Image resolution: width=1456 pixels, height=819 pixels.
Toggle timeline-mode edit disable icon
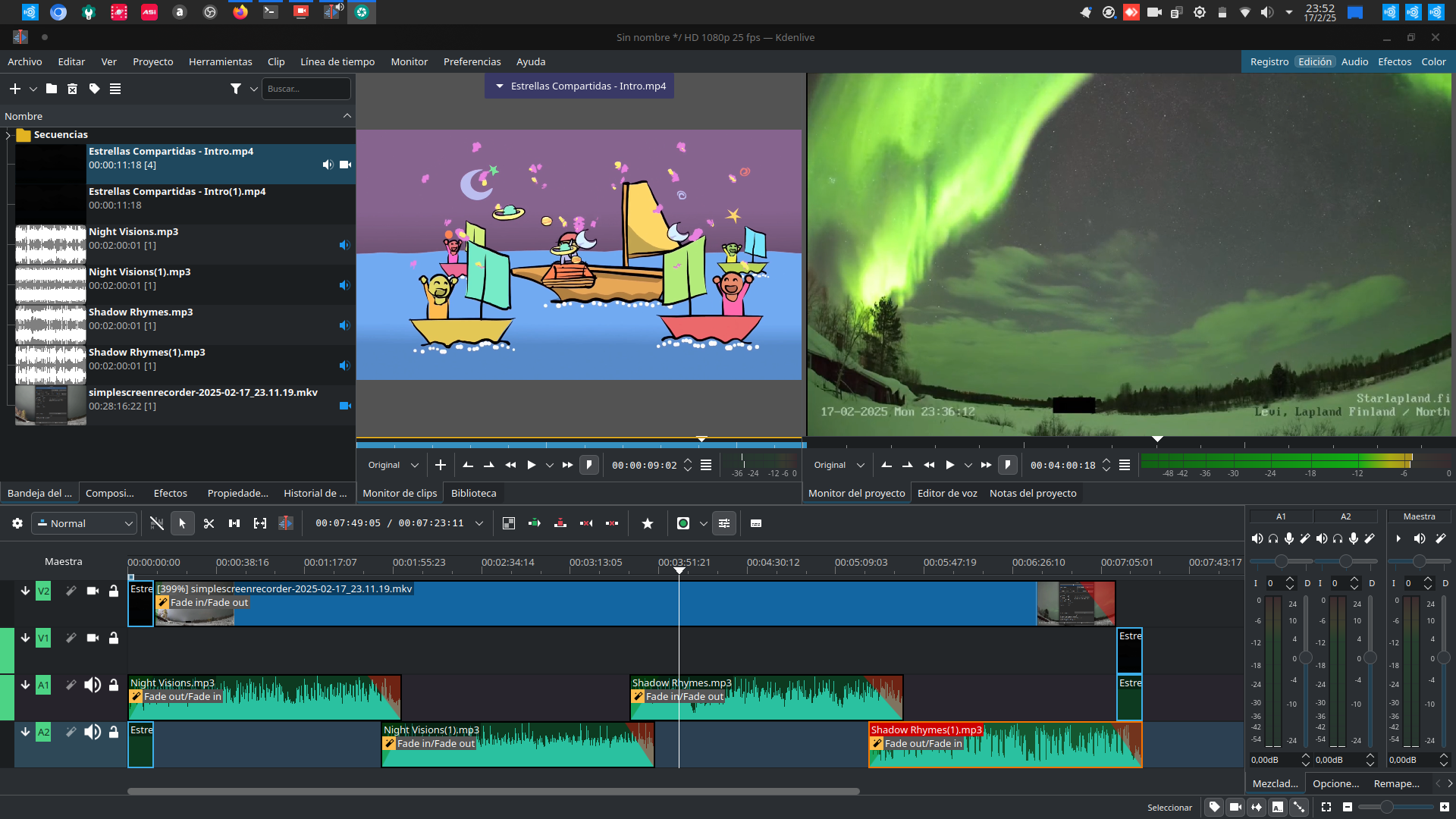[157, 523]
